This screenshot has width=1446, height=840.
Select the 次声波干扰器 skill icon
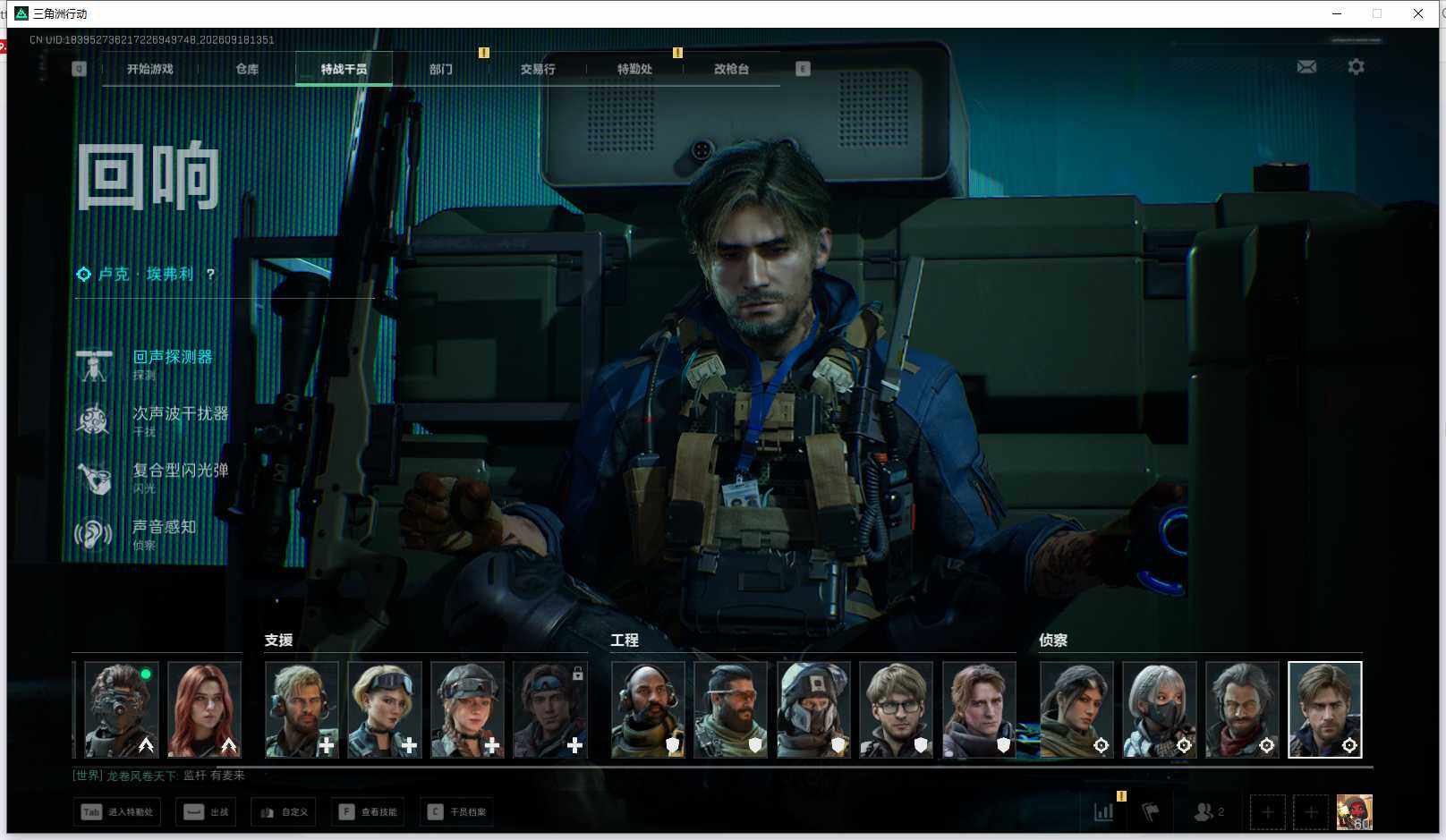pyautogui.click(x=94, y=421)
